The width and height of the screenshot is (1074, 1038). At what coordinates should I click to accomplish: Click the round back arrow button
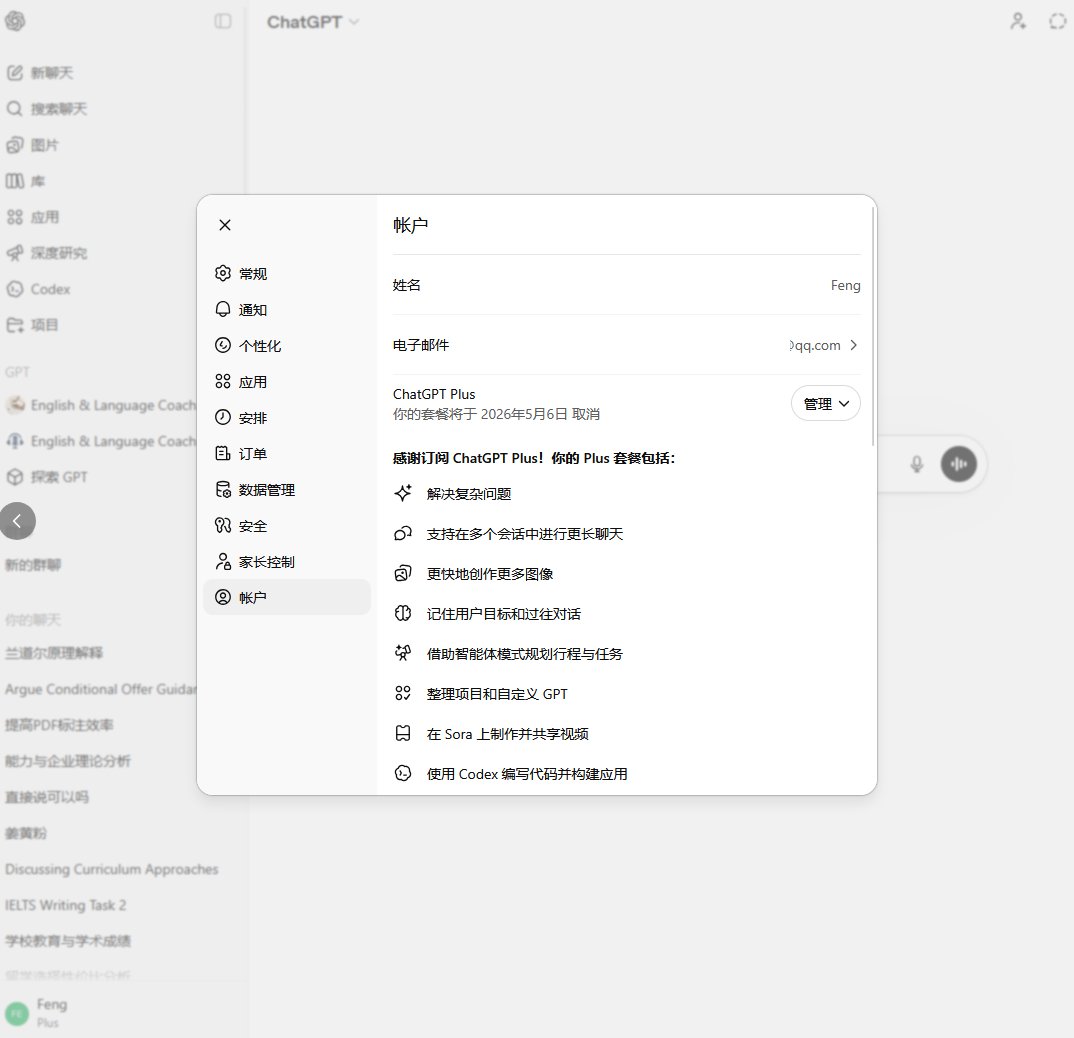(x=17, y=521)
